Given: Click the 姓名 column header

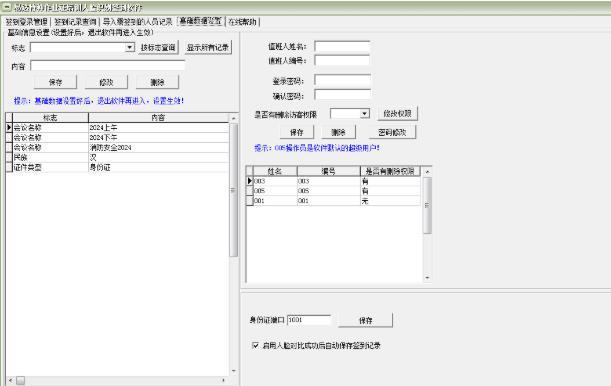Looking at the screenshot, I should click(275, 171).
